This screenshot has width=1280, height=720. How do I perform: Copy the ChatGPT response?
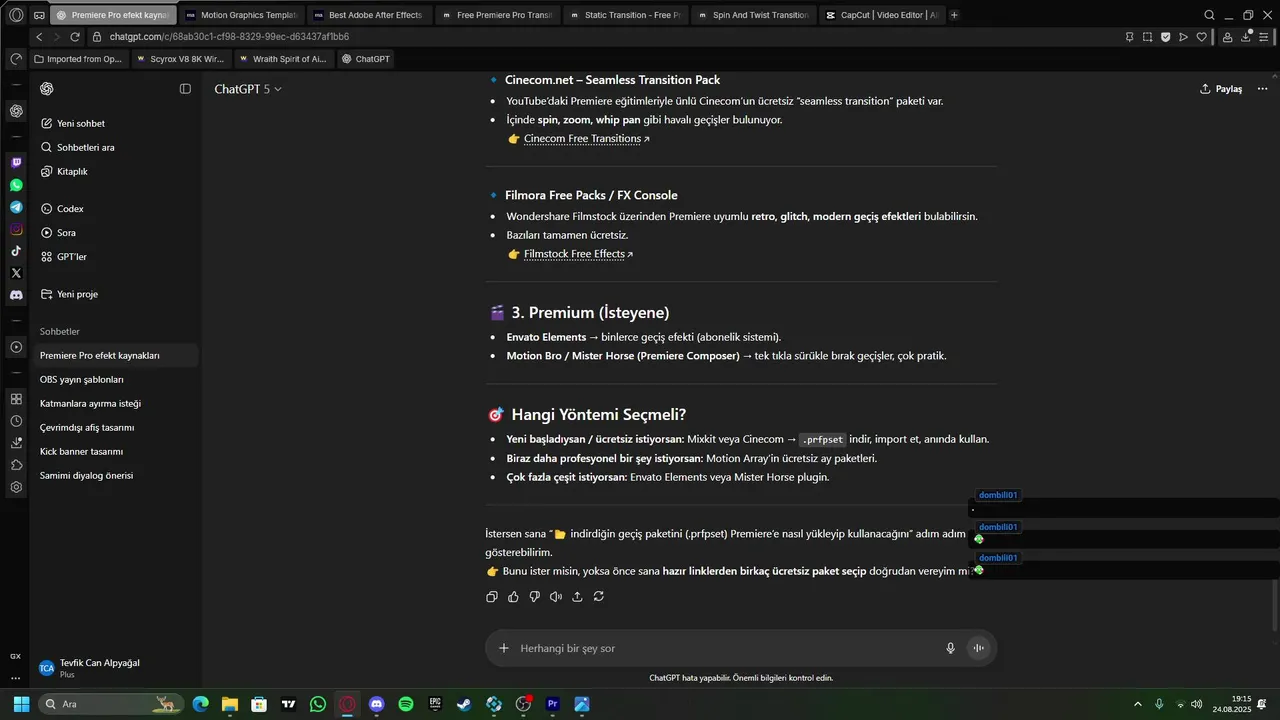coord(492,597)
